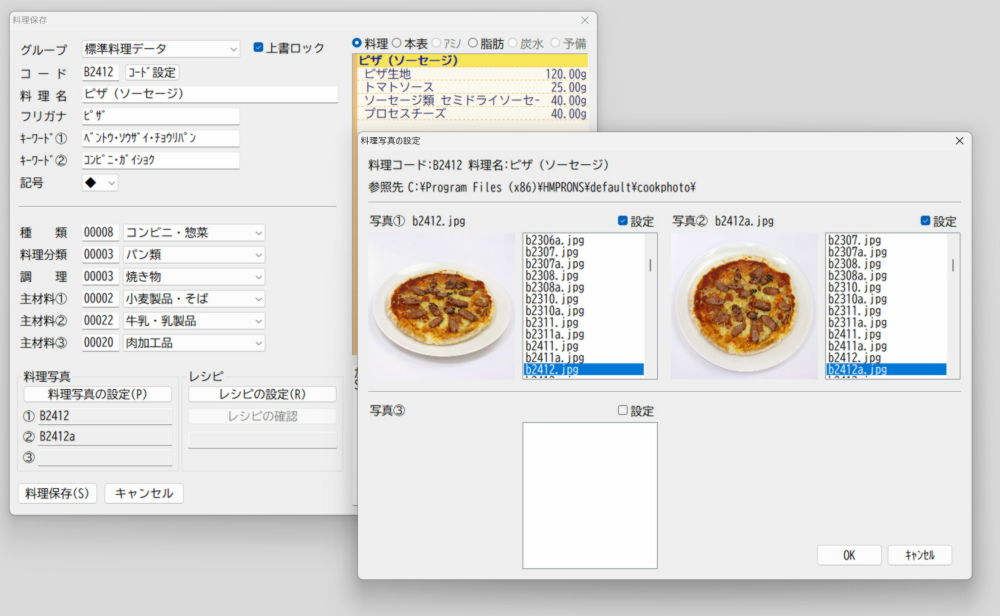
Task: Select the 脂肪 radio button
Action: (x=473, y=43)
